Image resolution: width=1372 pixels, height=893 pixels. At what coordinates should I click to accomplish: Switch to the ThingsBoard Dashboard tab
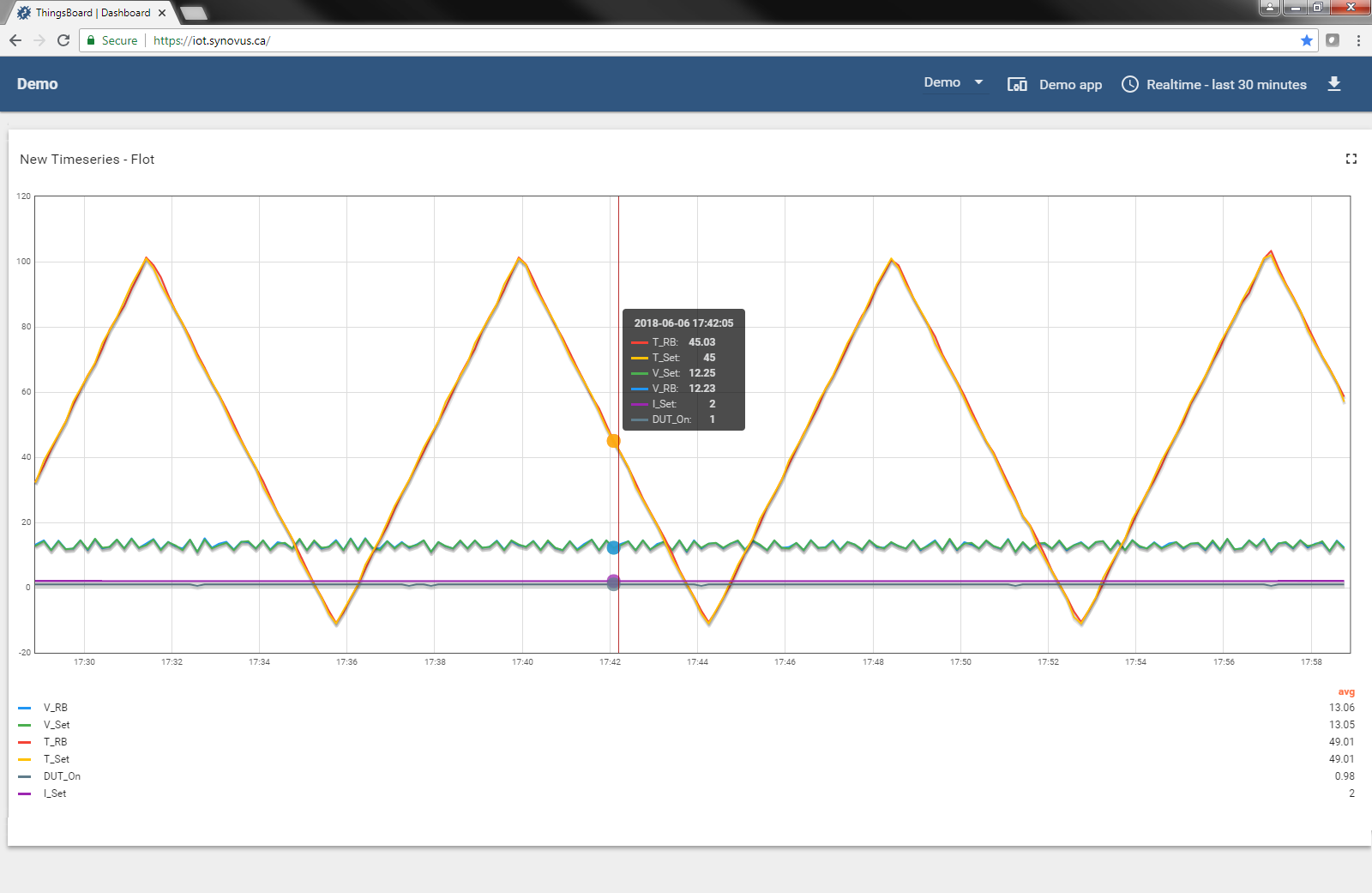(93, 13)
